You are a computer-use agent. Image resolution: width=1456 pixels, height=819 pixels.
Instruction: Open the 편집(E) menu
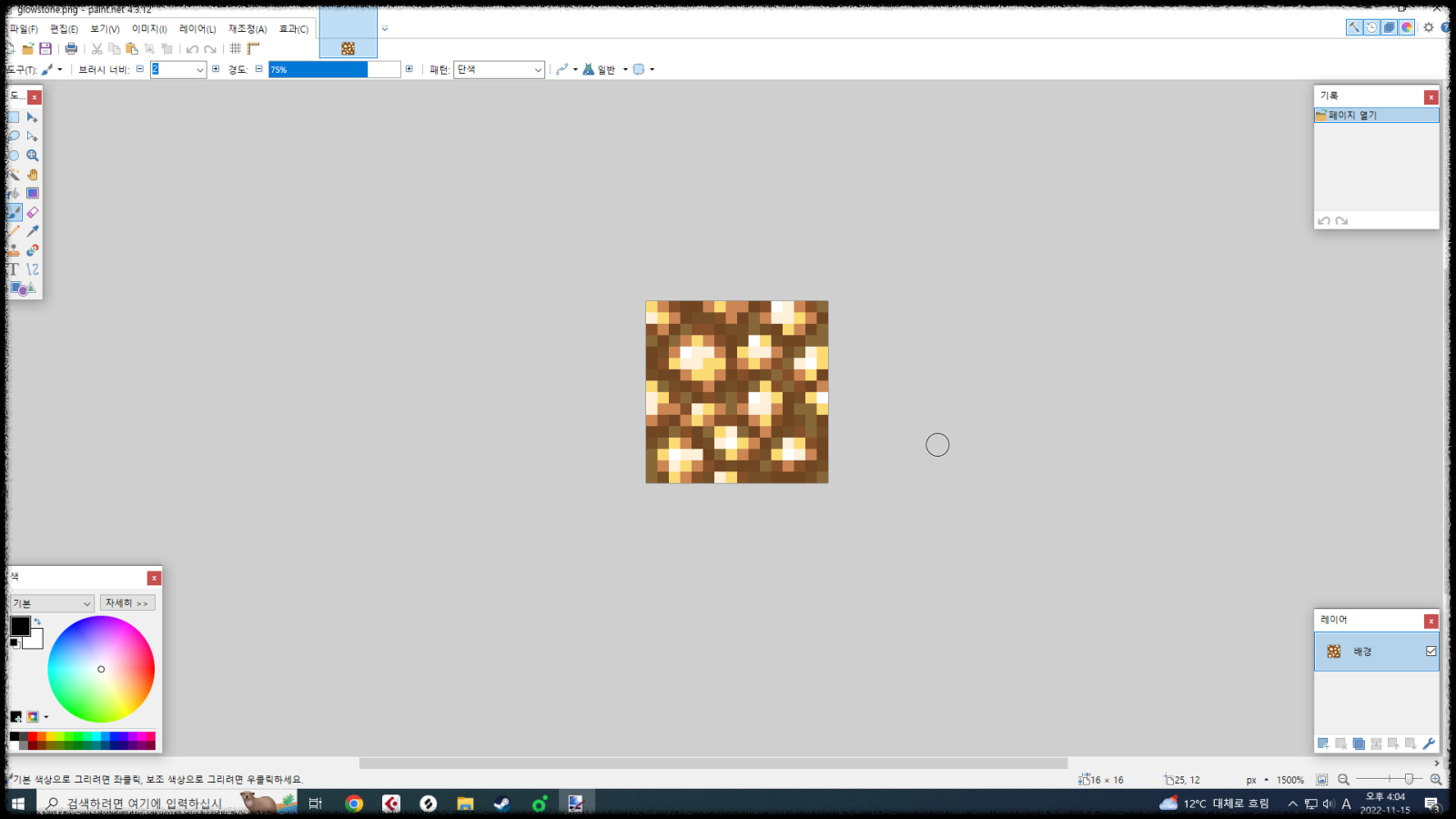point(64,29)
